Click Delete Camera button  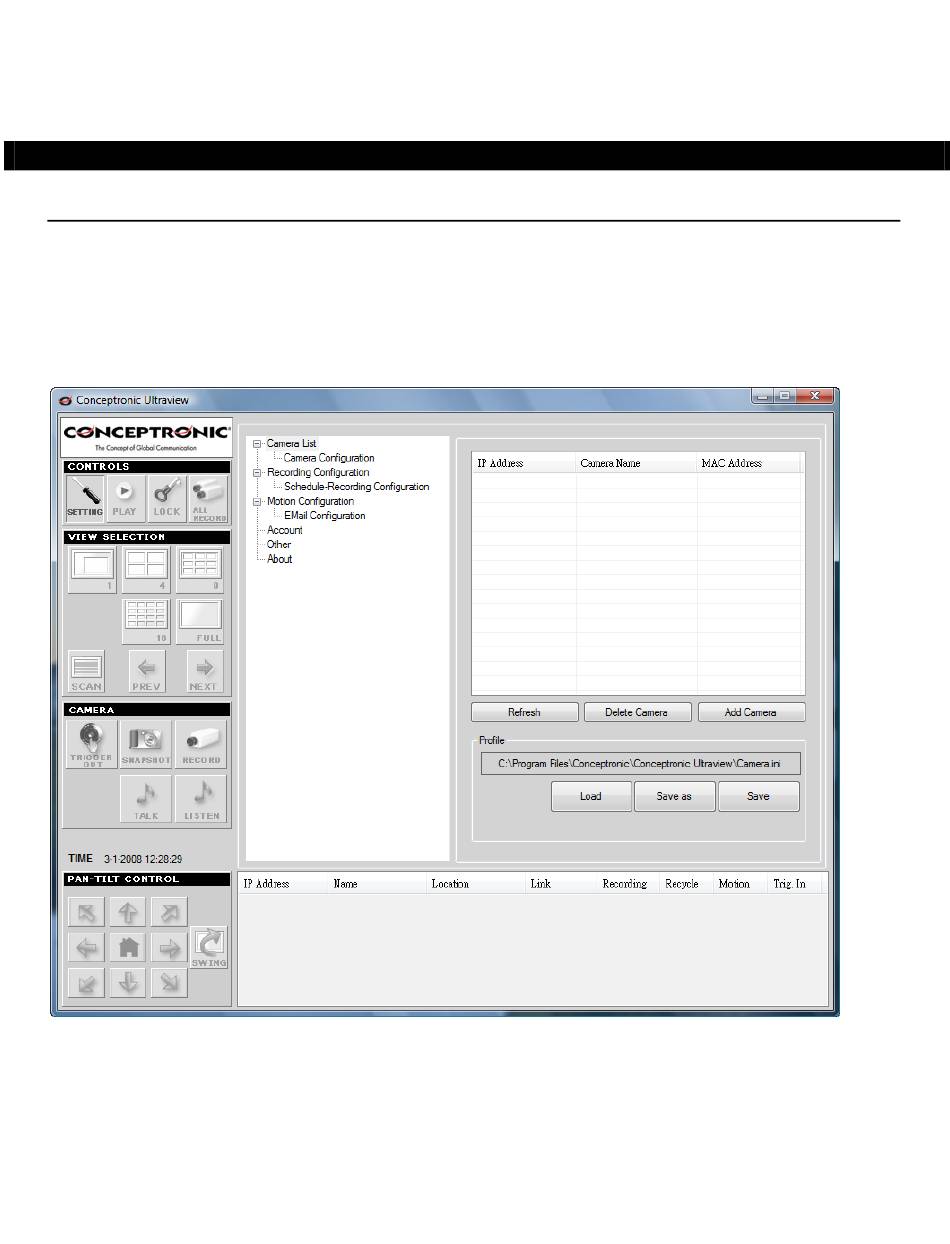[636, 712]
